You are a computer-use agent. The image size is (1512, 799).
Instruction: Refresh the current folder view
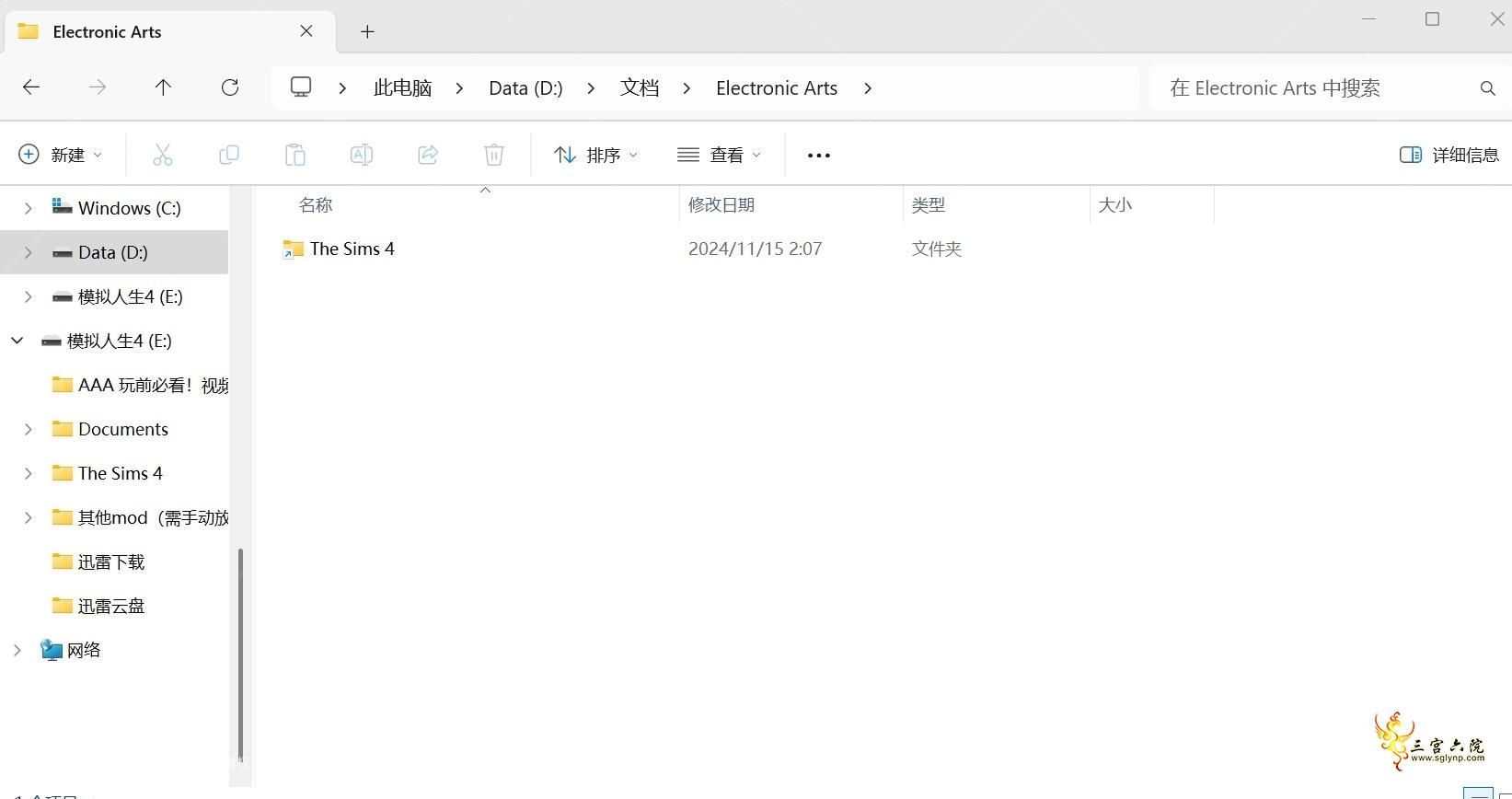[230, 87]
